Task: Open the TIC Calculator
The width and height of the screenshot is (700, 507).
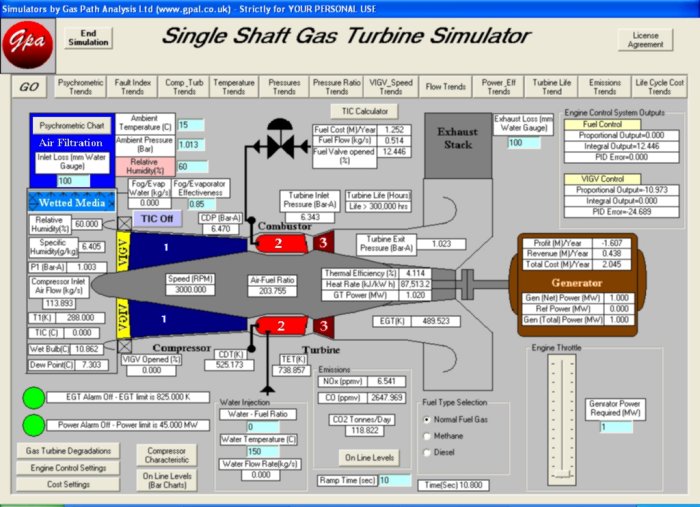Action: click(363, 110)
